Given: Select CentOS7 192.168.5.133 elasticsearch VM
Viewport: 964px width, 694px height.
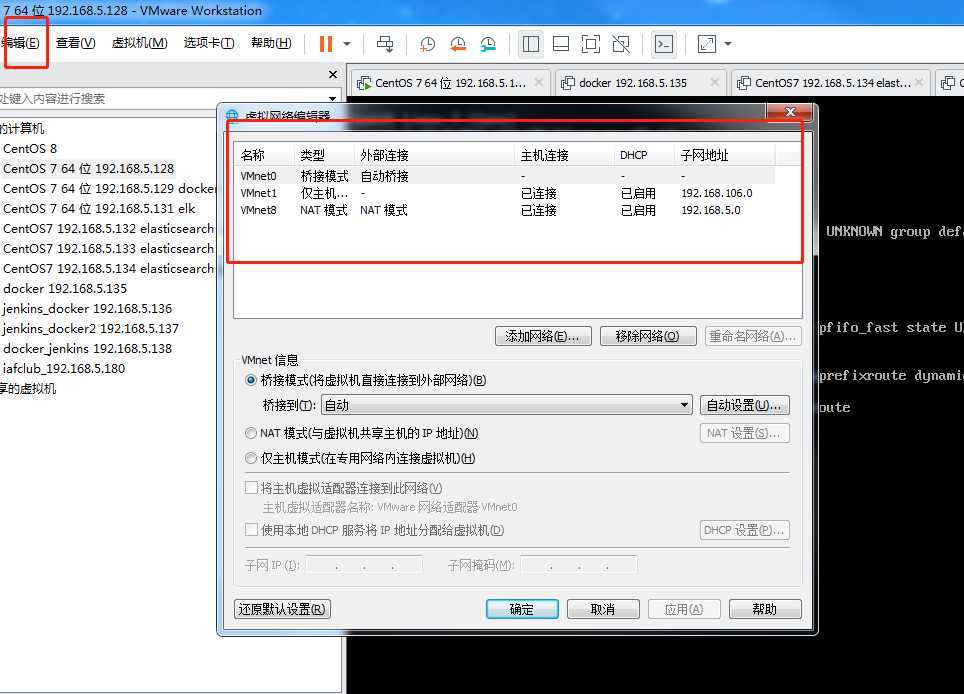Looking at the screenshot, I should coord(108,248).
